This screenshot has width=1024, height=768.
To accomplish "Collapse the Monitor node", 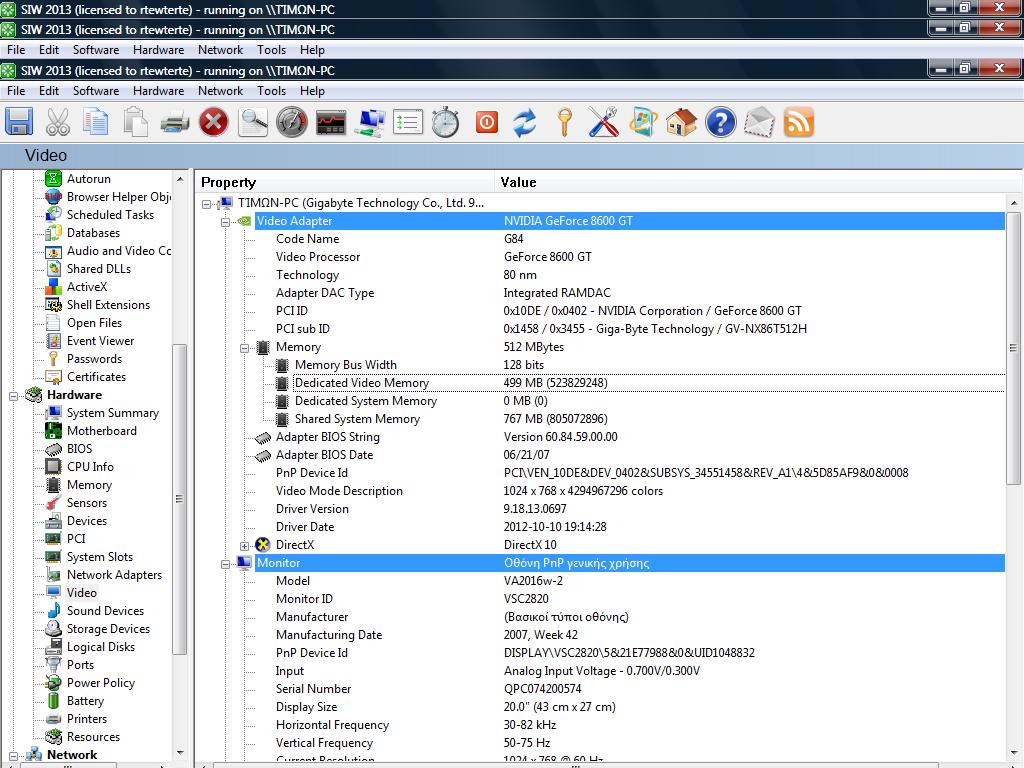I will coord(225,564).
